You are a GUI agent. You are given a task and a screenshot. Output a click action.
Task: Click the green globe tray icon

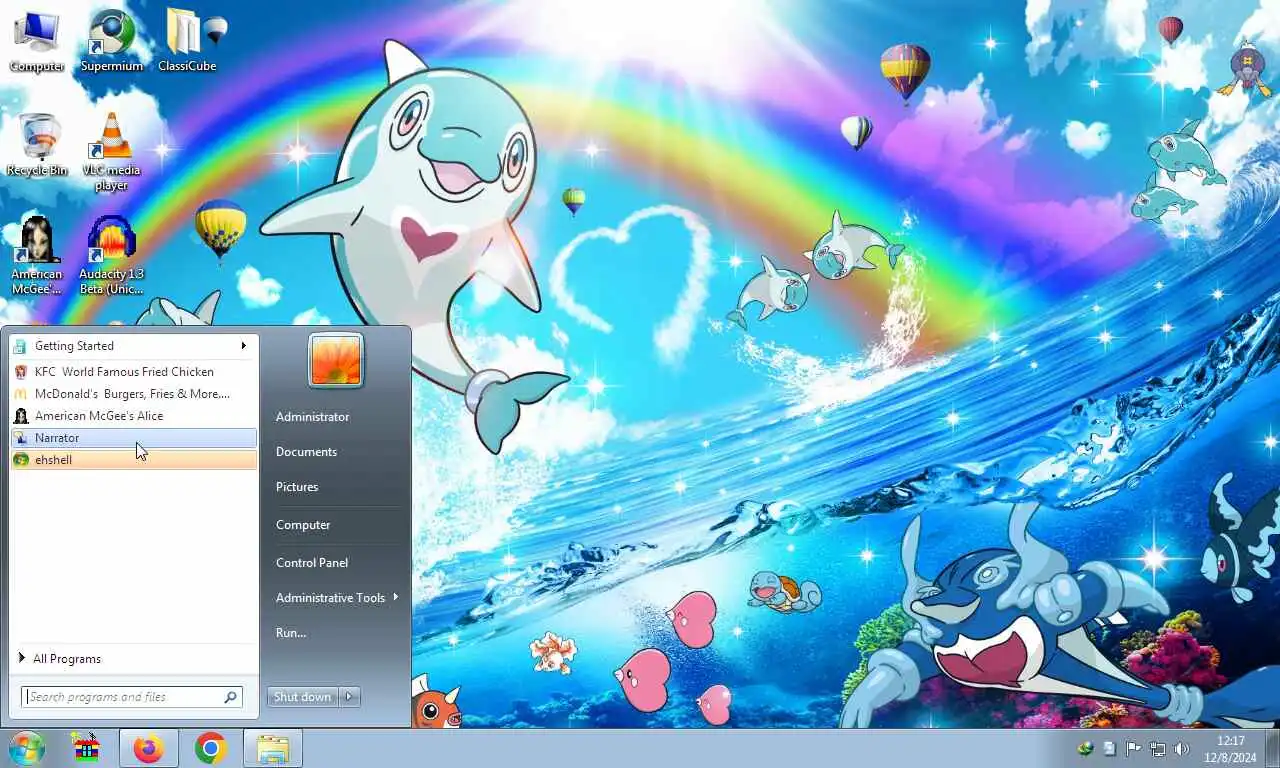pos(1085,748)
